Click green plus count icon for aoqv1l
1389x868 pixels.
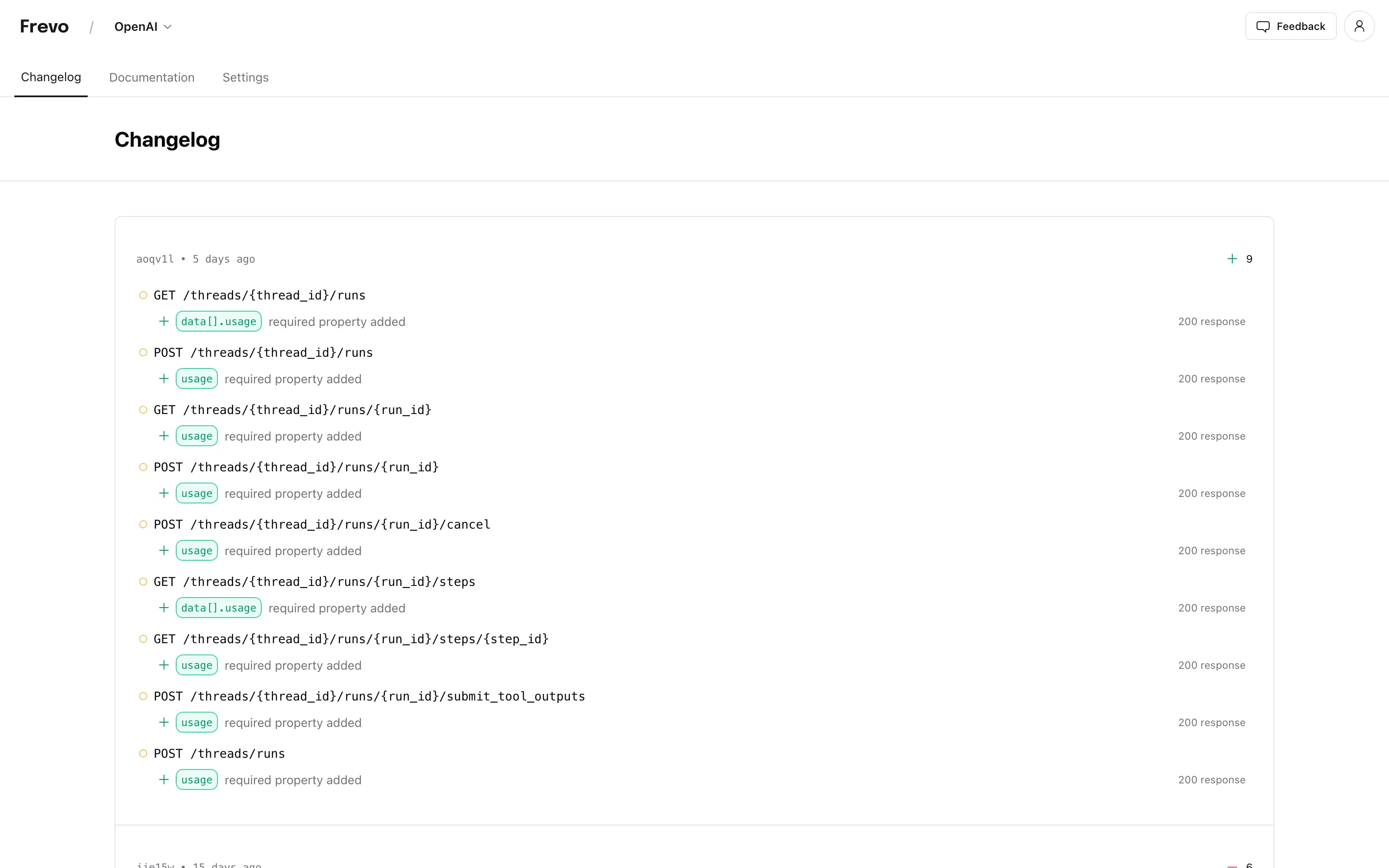click(x=1232, y=259)
